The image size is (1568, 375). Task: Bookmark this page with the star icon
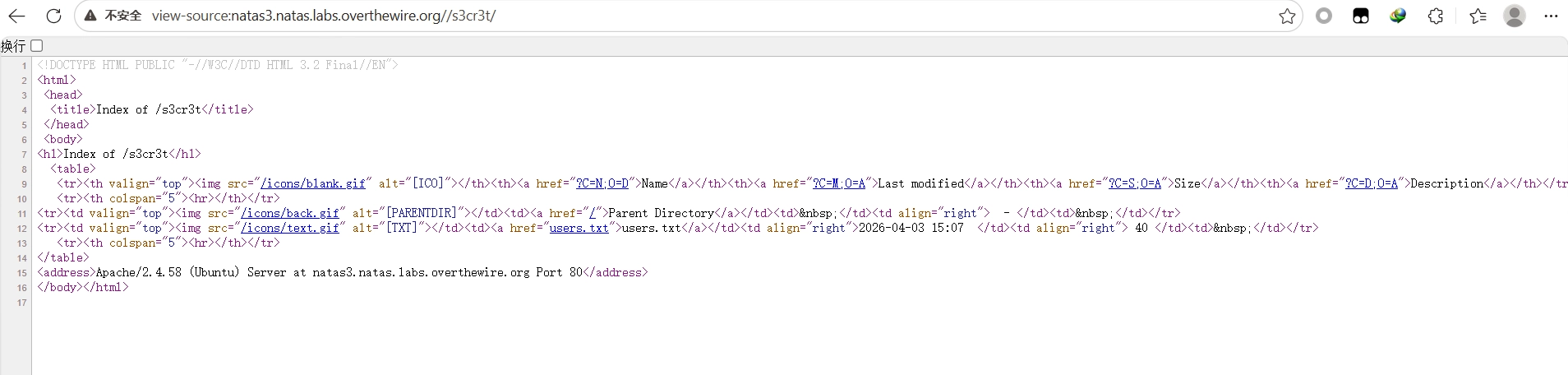point(1287,16)
